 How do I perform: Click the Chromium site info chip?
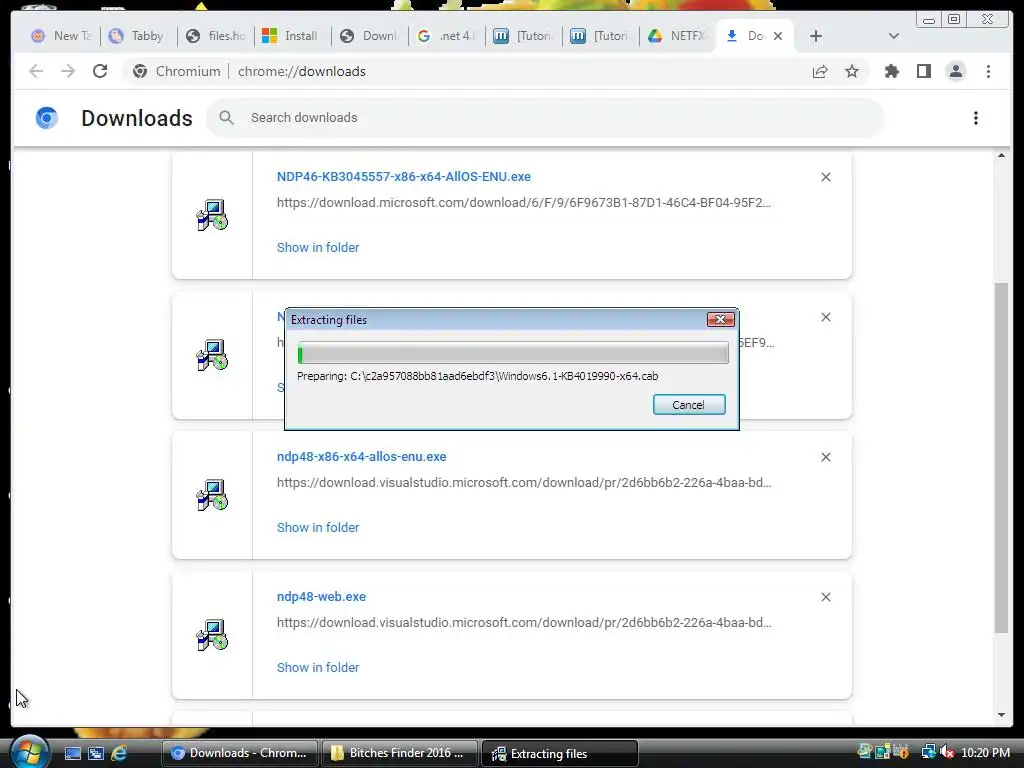point(176,71)
